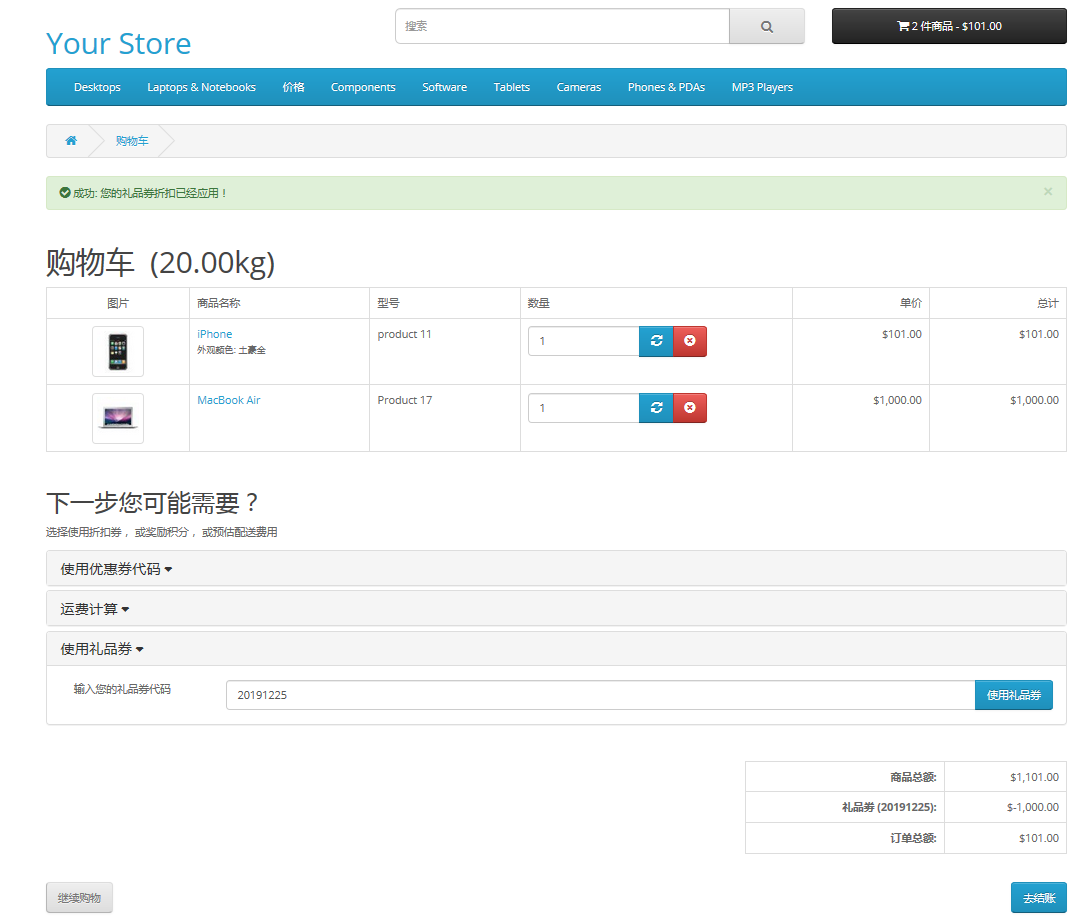Edit the MacBook Air quantity field
Viewport: 1090px width, 917px height.
pyautogui.click(x=584, y=407)
